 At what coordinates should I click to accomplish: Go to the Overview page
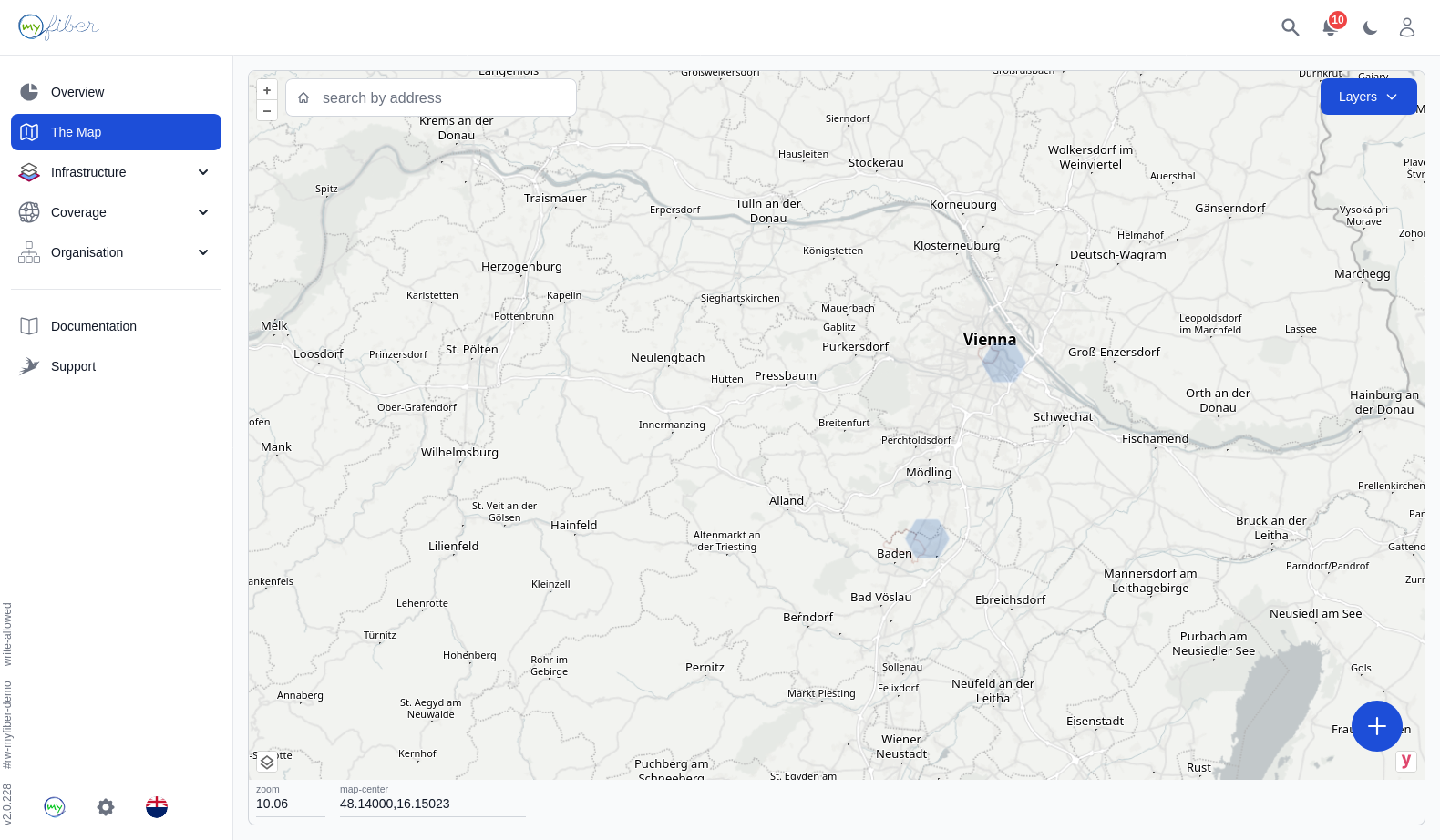pyautogui.click(x=77, y=92)
